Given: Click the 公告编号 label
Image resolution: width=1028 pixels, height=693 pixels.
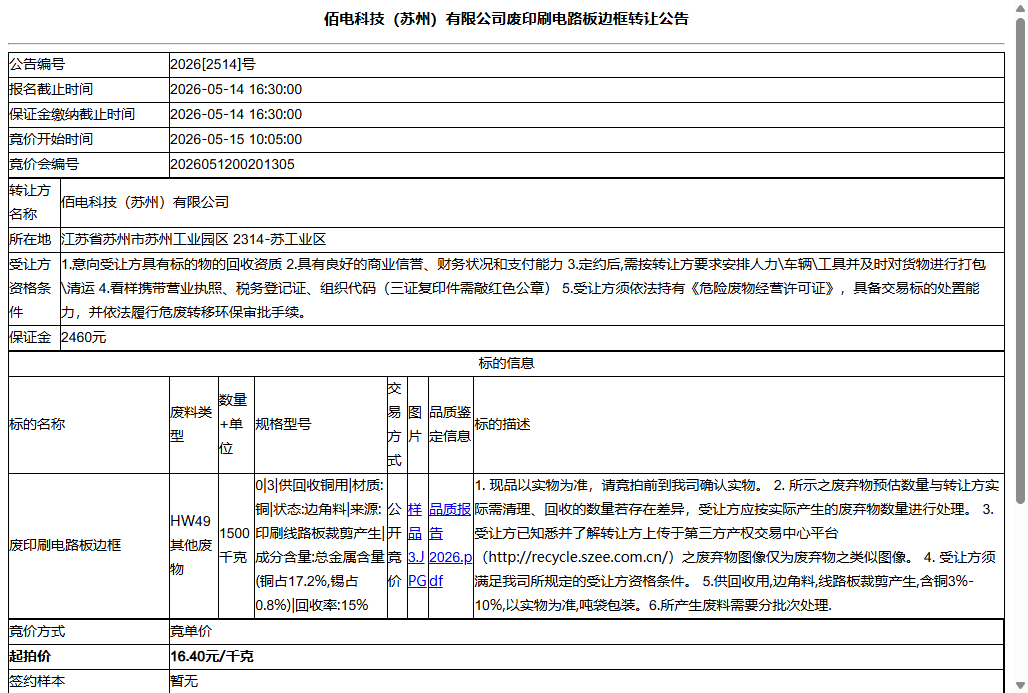Looking at the screenshot, I should tap(37, 64).
